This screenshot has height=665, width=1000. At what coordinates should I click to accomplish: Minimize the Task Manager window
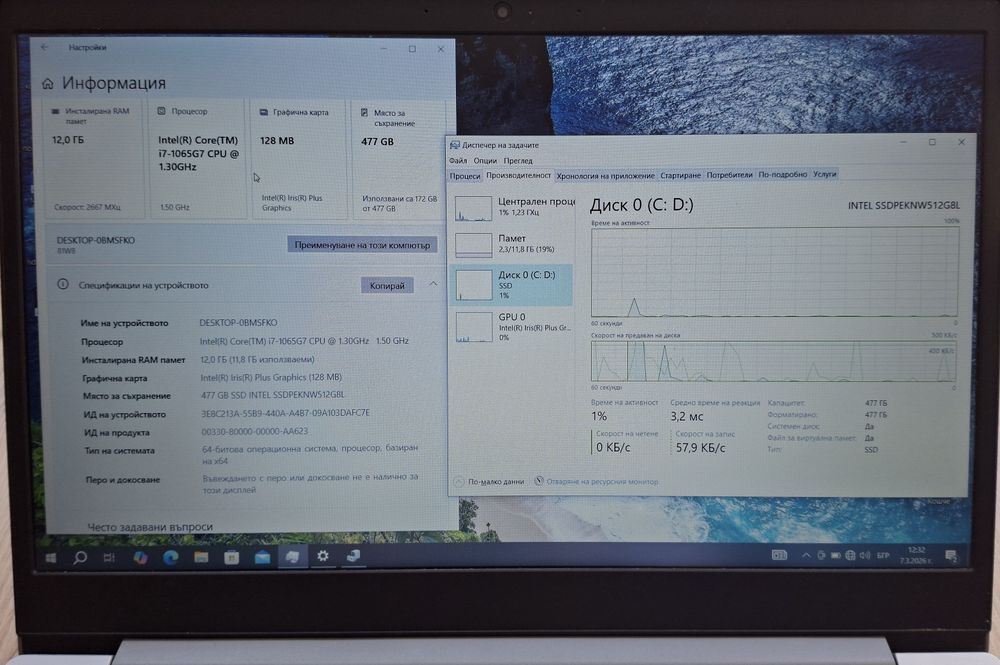click(903, 142)
